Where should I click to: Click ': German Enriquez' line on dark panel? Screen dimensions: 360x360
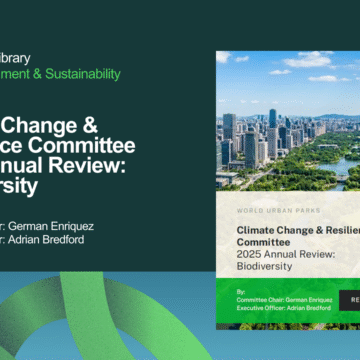coord(47,226)
